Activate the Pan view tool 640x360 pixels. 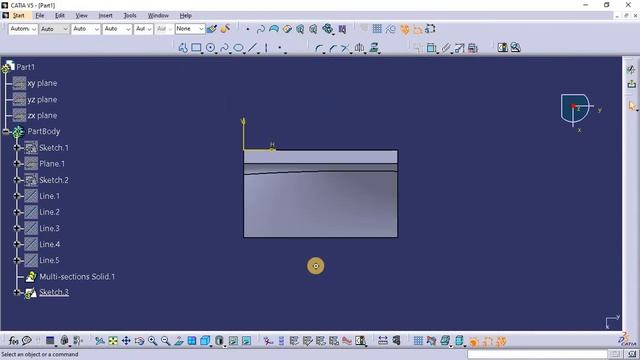pos(126,340)
